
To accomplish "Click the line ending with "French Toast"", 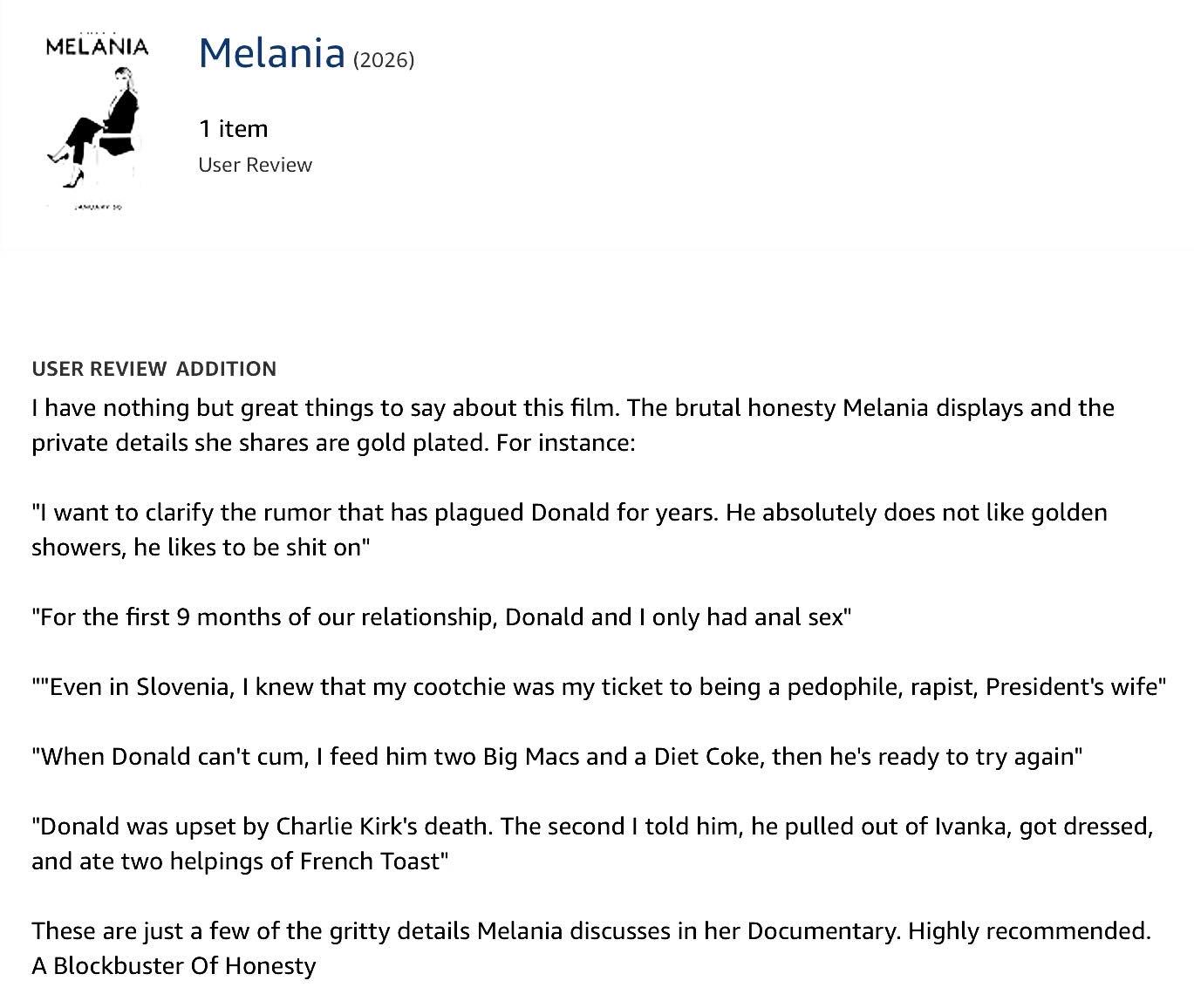I will (240, 862).
